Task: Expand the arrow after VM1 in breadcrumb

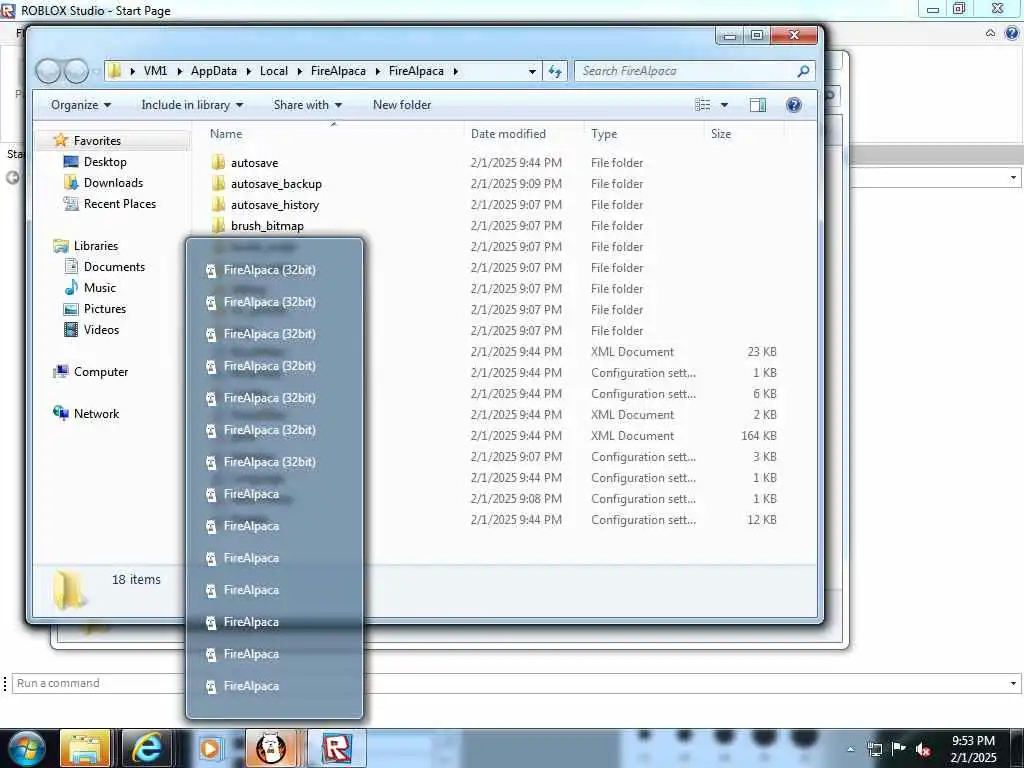Action: tap(179, 71)
